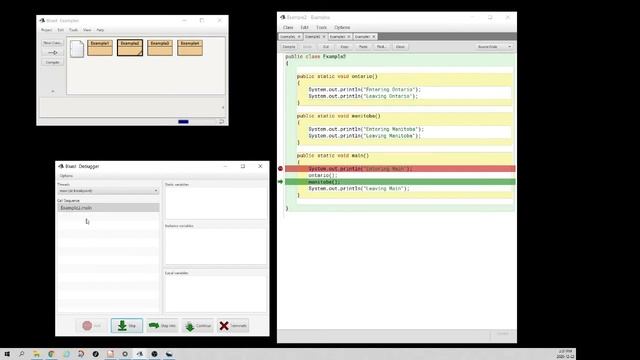Viewport: 640px width, 360px height.
Task: Click the highlighted manitoba(); line
Action: pos(400,182)
